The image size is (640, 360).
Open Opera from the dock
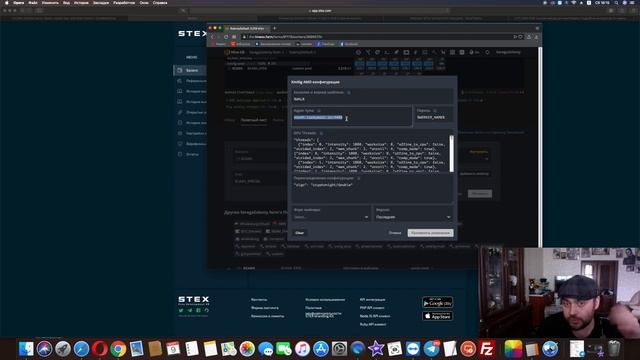point(100,349)
